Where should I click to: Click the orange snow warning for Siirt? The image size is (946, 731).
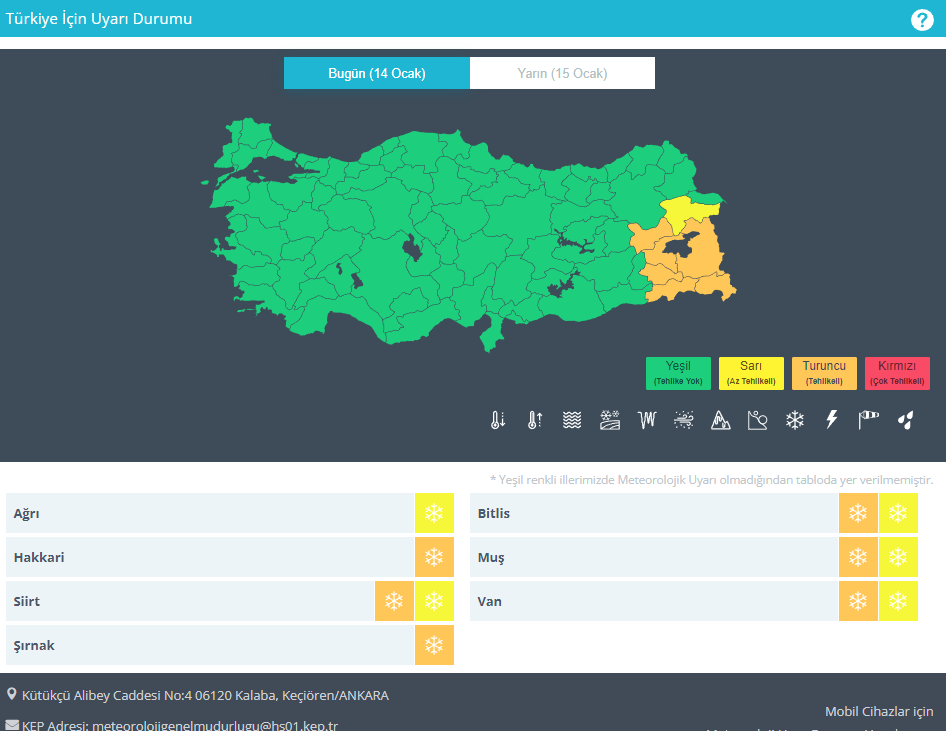pyautogui.click(x=395, y=601)
